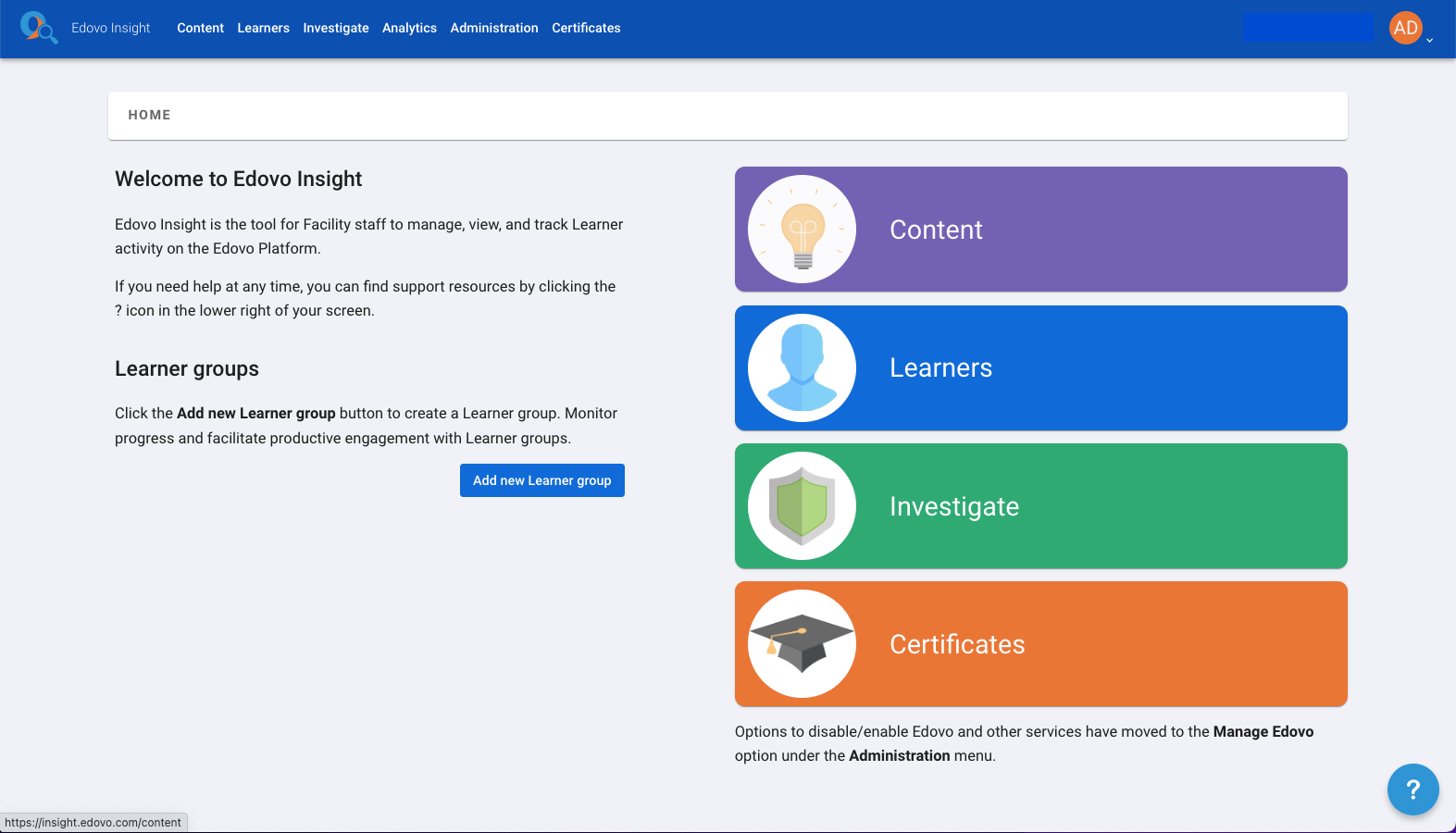Click the graduation cap Certificates icon
This screenshot has height=833, width=1456.
[802, 644]
